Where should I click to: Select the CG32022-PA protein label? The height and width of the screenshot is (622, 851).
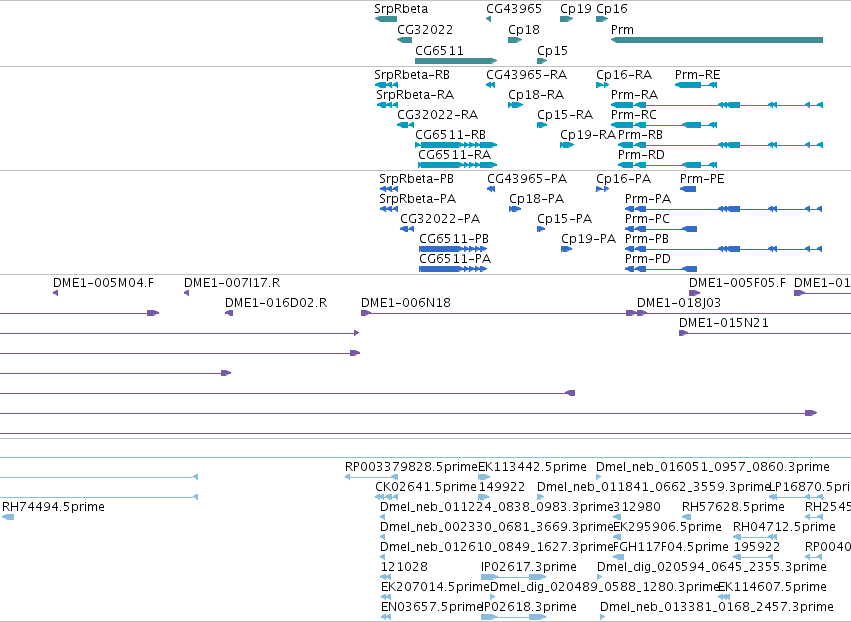[x=440, y=219]
